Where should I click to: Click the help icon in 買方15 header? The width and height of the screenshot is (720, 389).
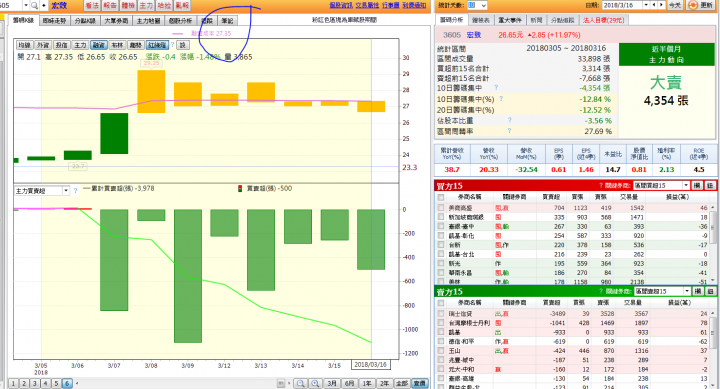click(x=601, y=186)
